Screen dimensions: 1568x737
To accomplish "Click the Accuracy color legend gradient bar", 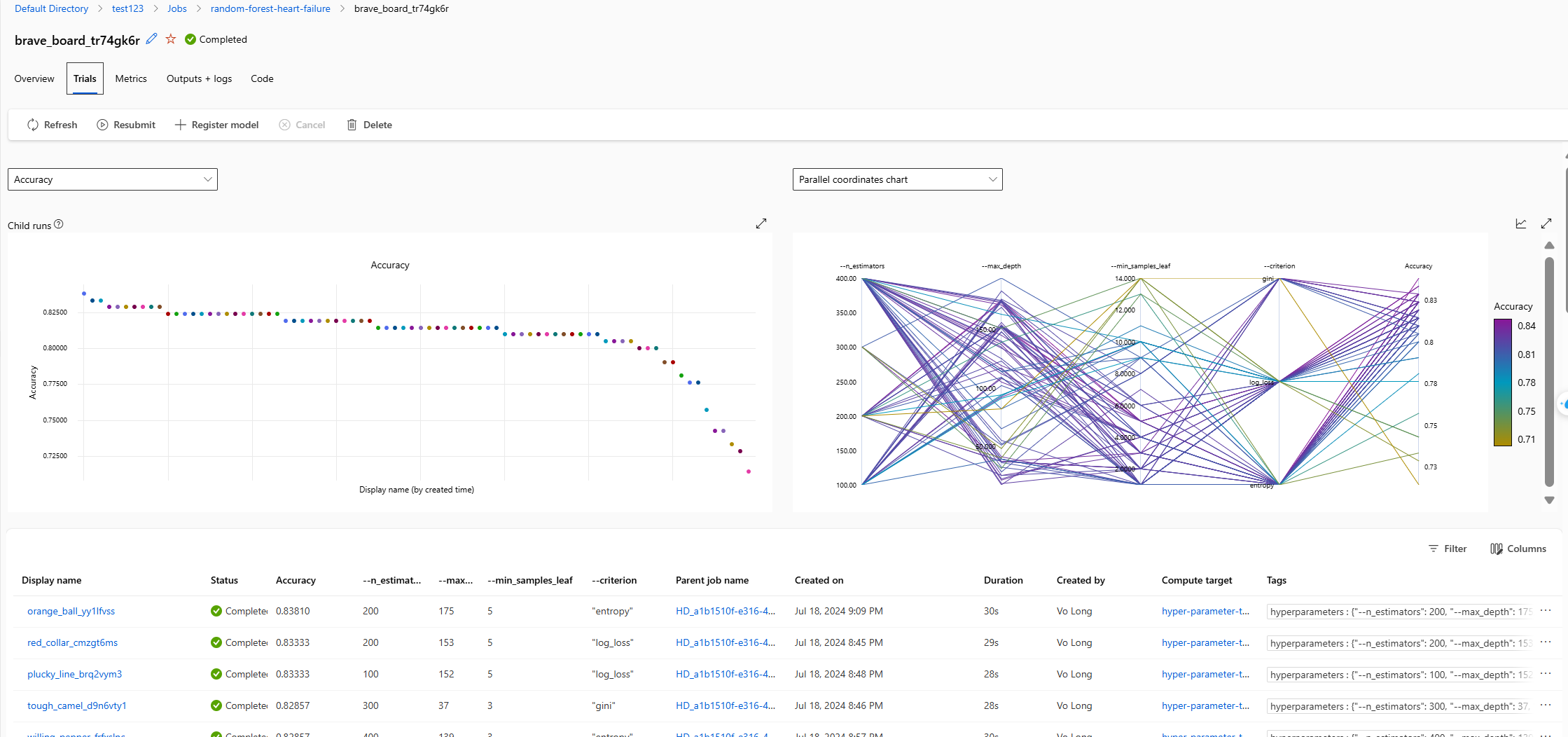I will 1502,383.
